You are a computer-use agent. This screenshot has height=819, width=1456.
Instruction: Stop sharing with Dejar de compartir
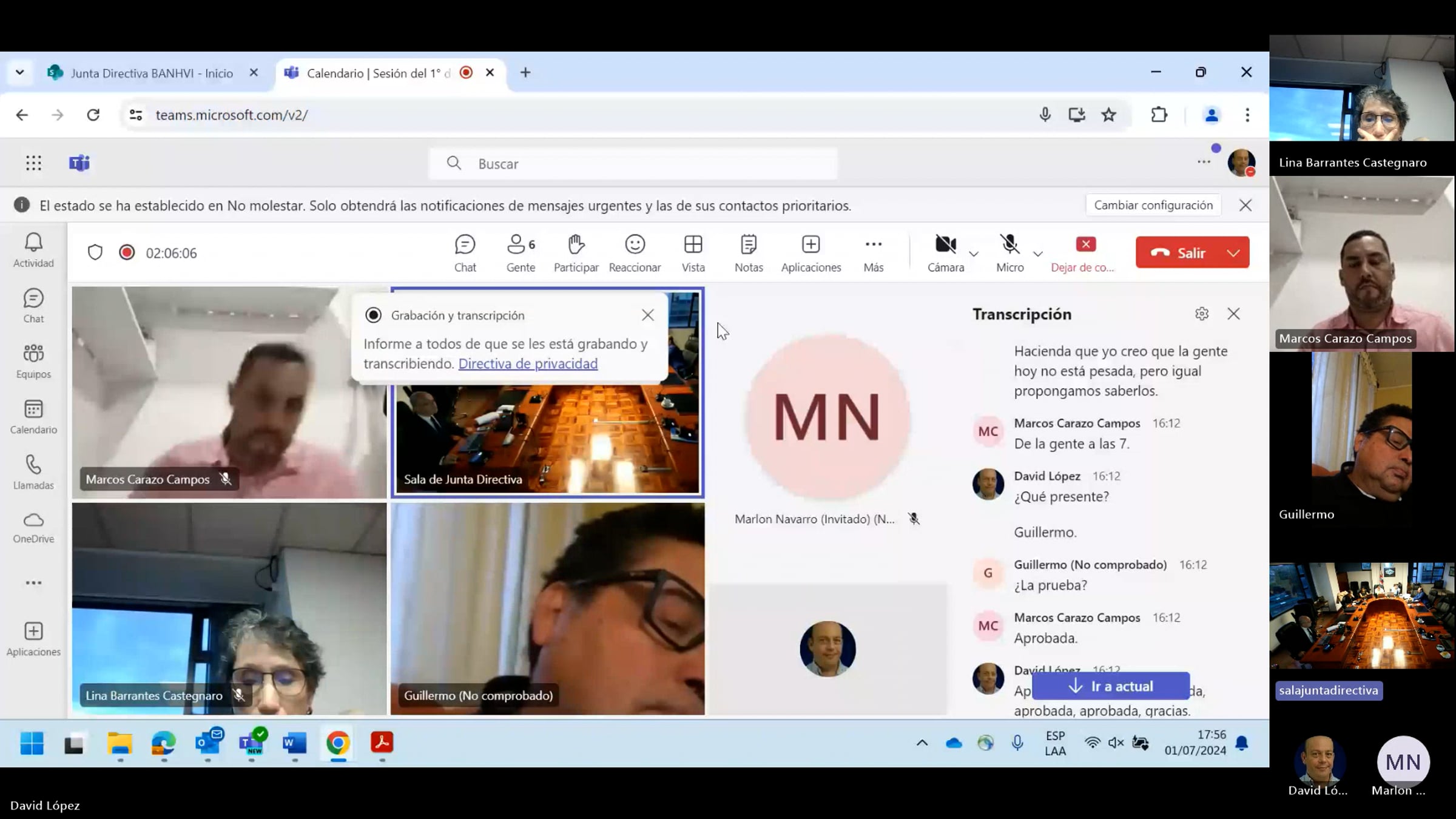[1083, 254]
